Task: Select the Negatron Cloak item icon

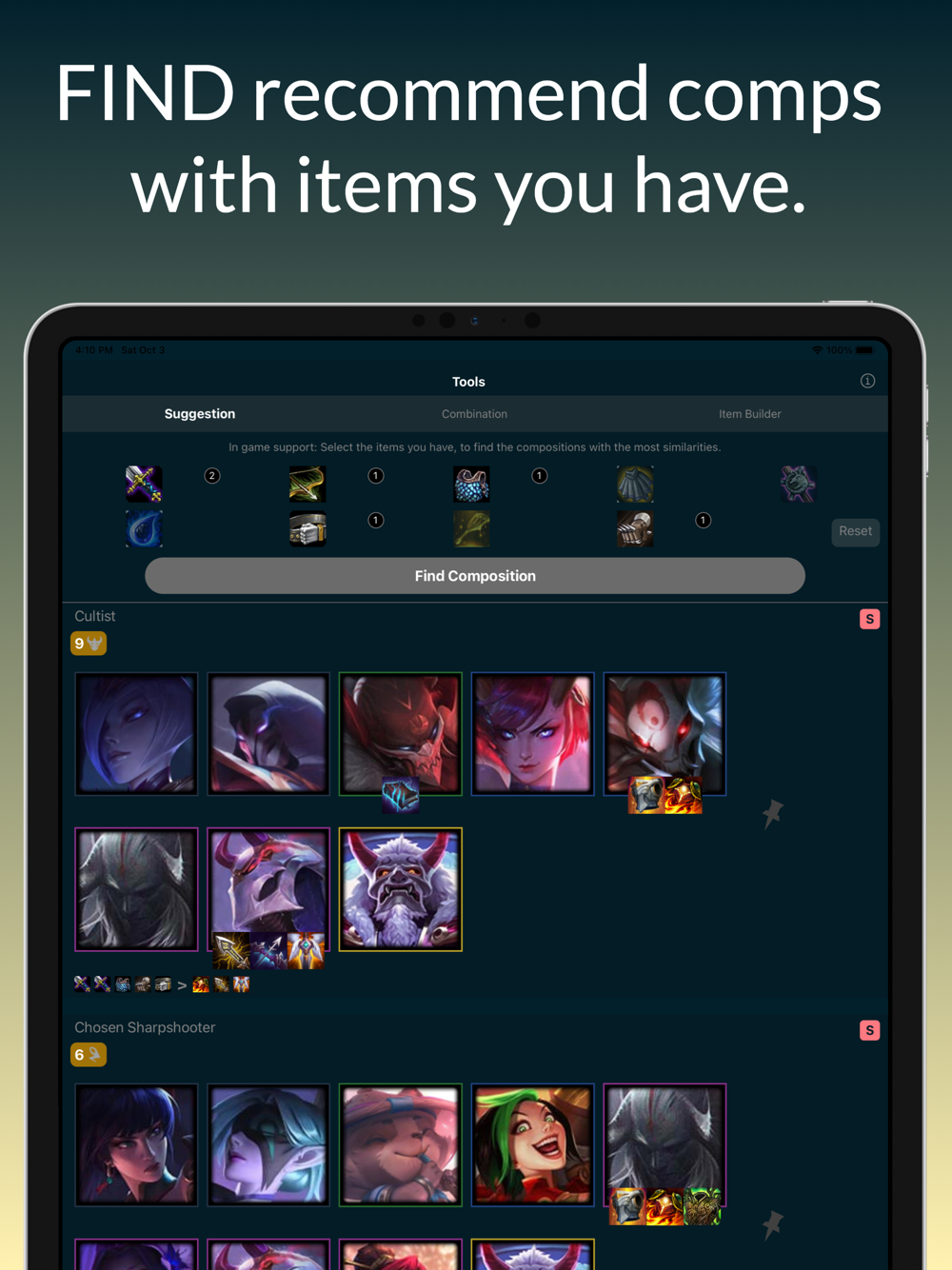Action: (x=635, y=484)
